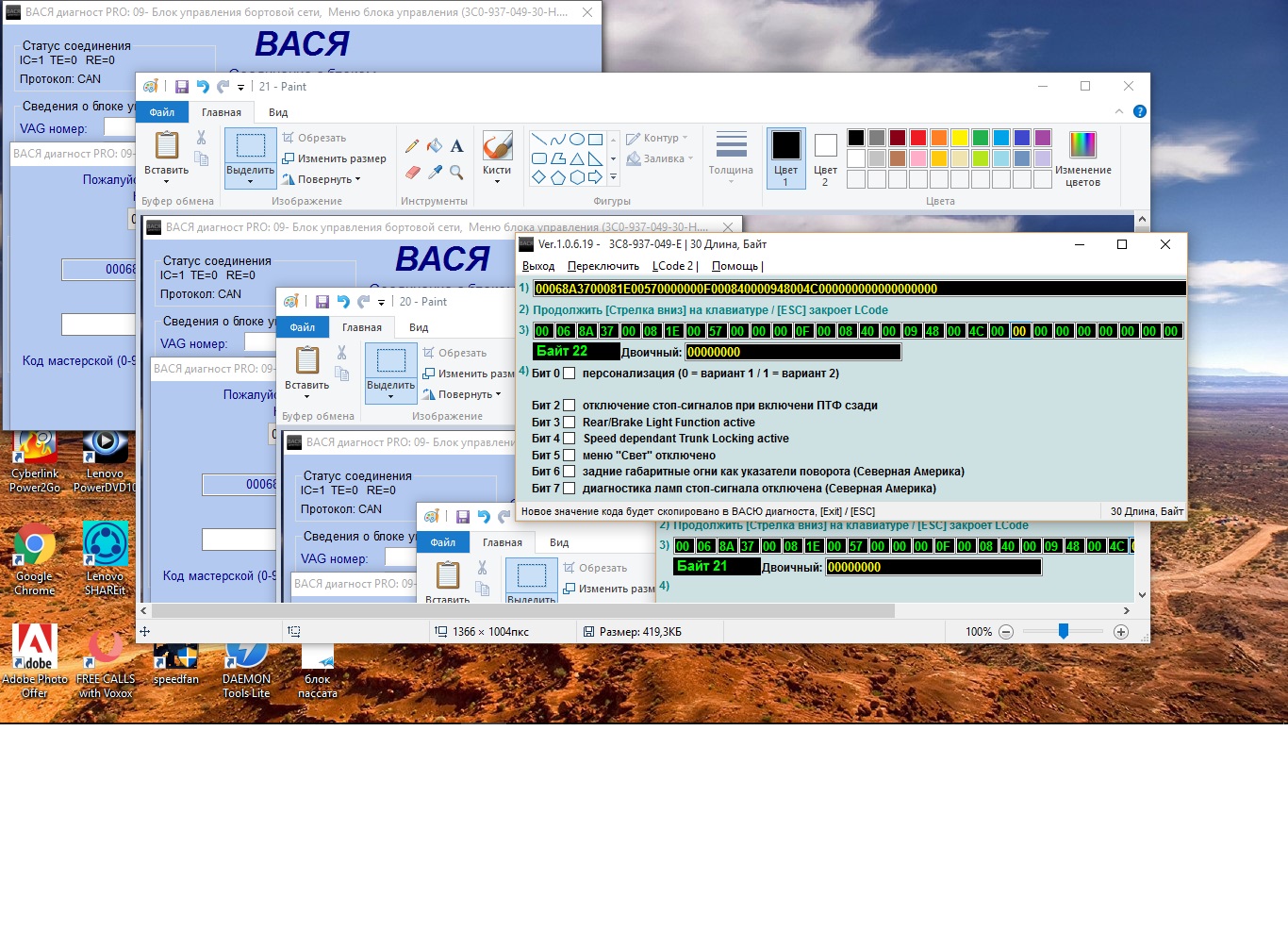
Task: Expand the Вставить paste dropdown arrow
Action: [167, 181]
